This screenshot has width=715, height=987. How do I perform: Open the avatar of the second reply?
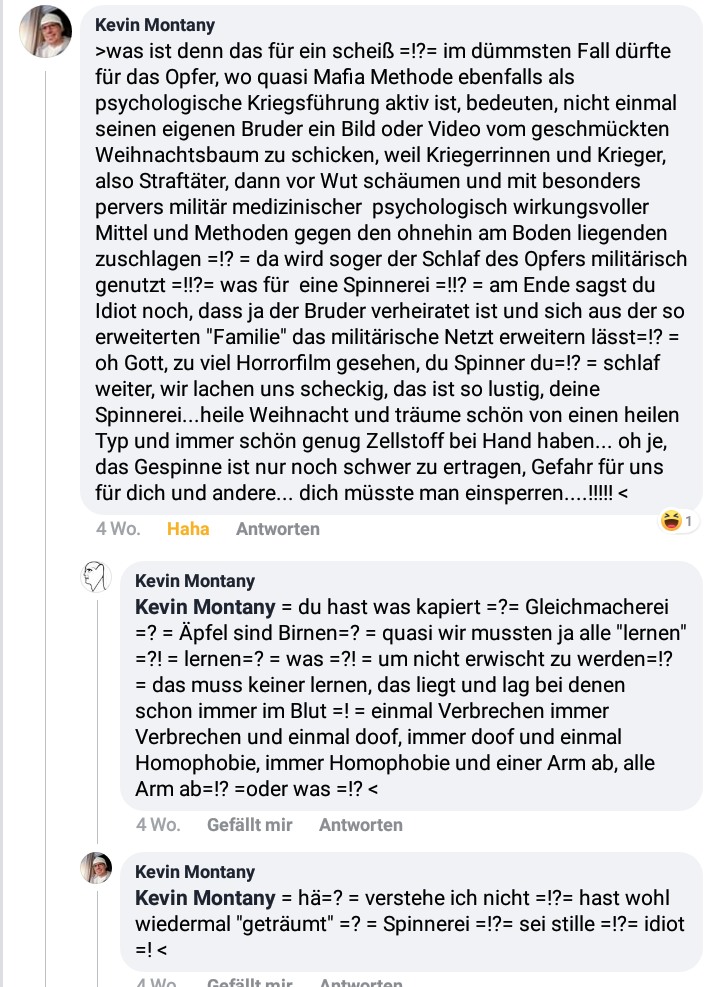pyautogui.click(x=96, y=868)
